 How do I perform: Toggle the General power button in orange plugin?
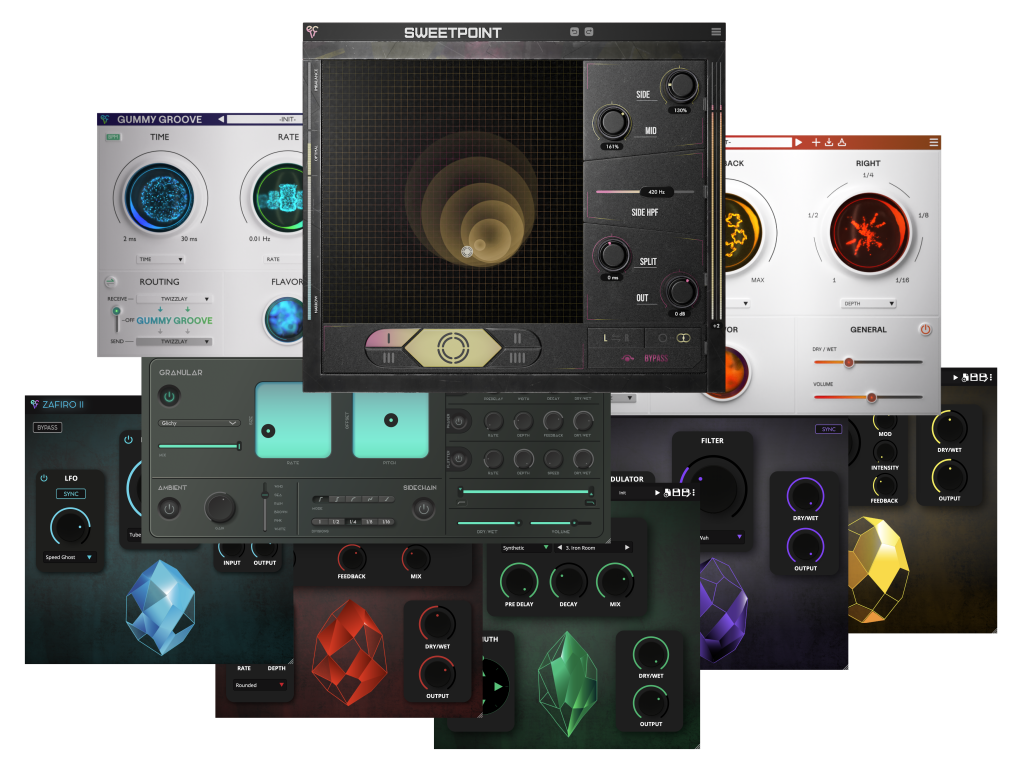point(925,329)
